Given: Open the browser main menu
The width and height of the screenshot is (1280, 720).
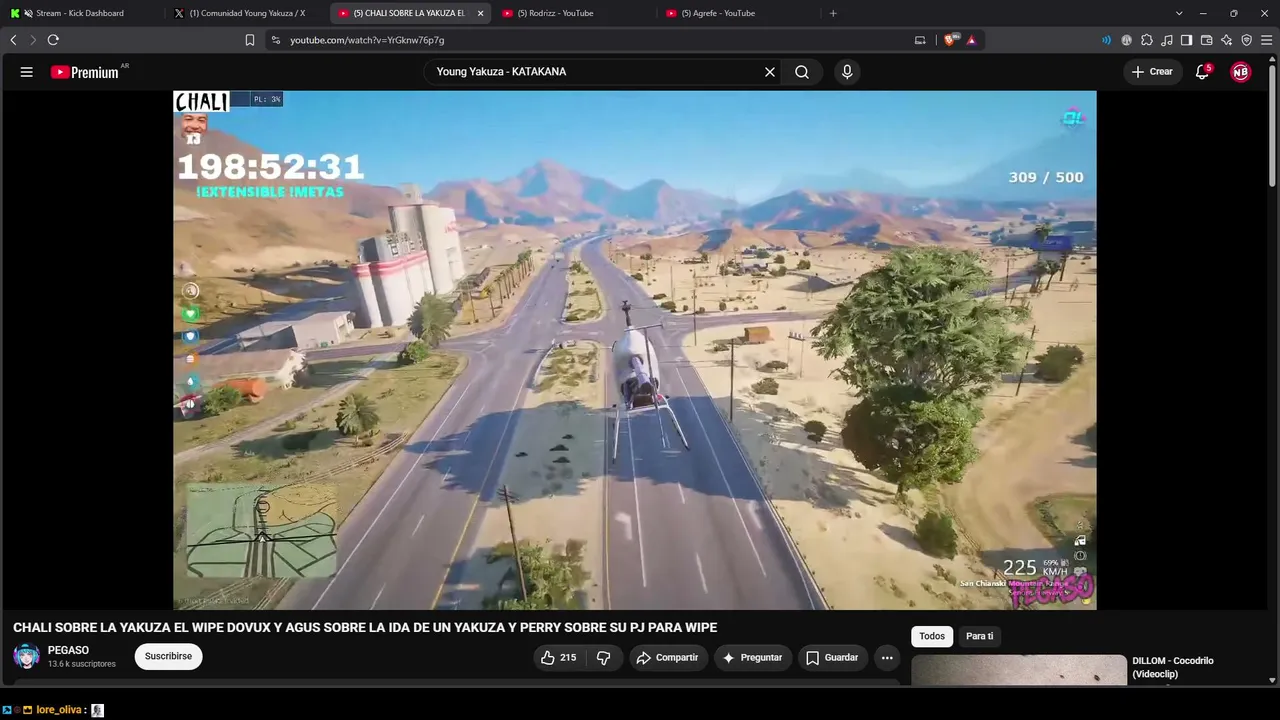Looking at the screenshot, I should 1267,40.
